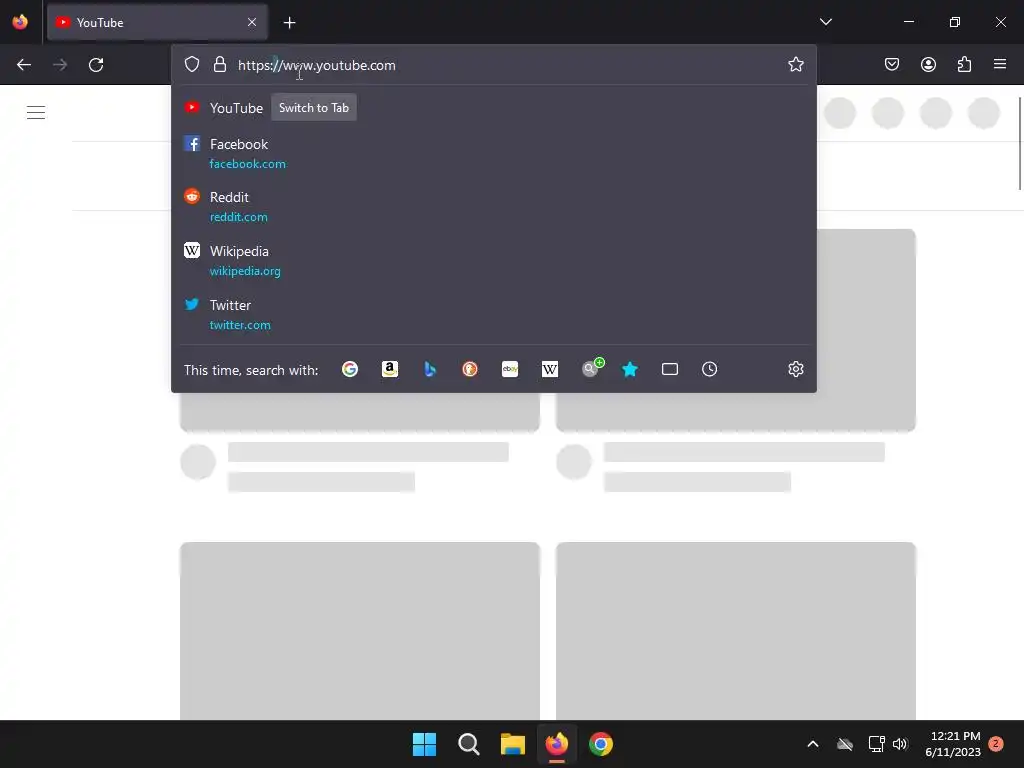Open the clock showing 12:21 PM

(x=953, y=744)
